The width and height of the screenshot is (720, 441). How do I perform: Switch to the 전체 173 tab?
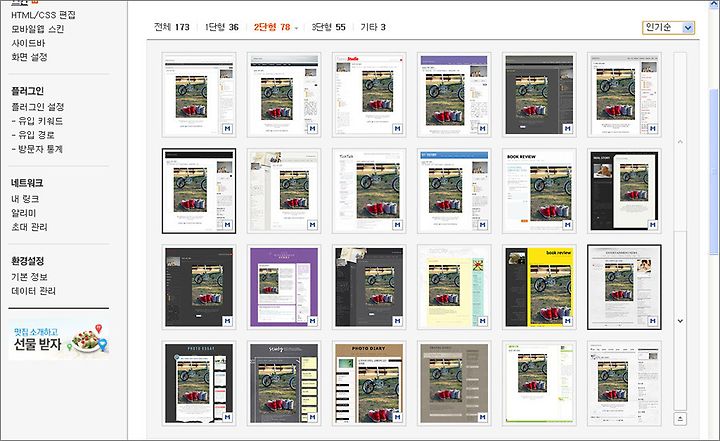pyautogui.click(x=172, y=27)
